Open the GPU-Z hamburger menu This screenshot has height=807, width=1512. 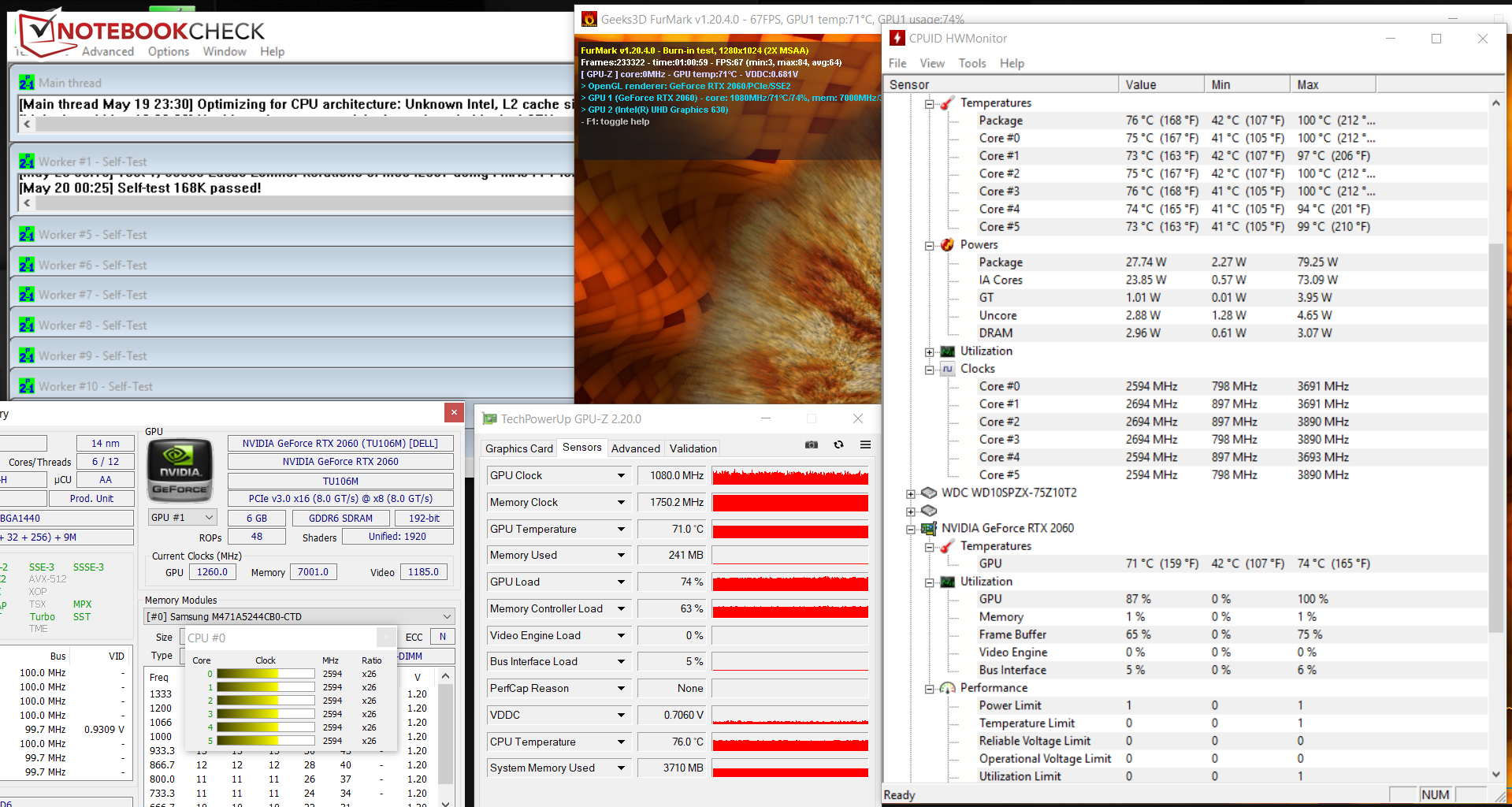pos(865,444)
